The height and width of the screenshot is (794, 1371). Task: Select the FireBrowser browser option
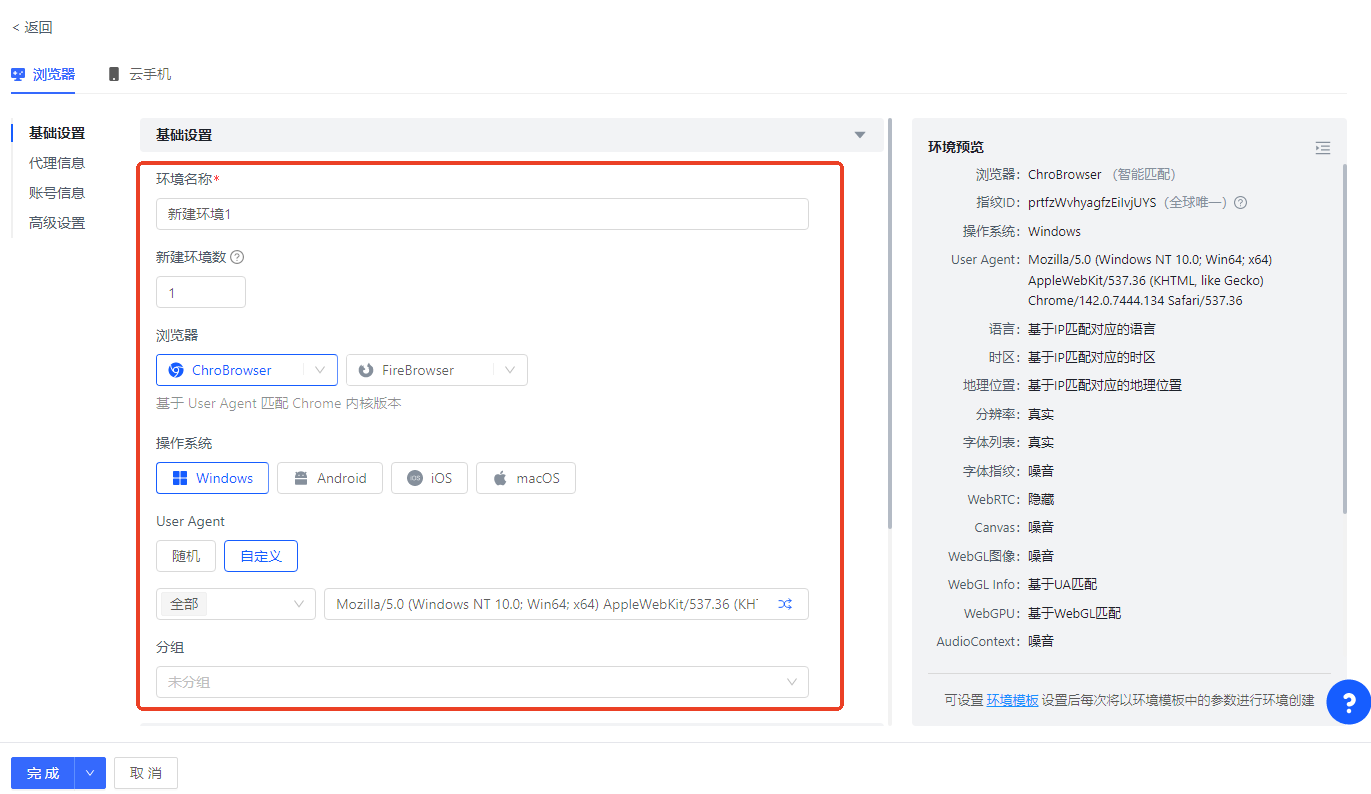[418, 370]
